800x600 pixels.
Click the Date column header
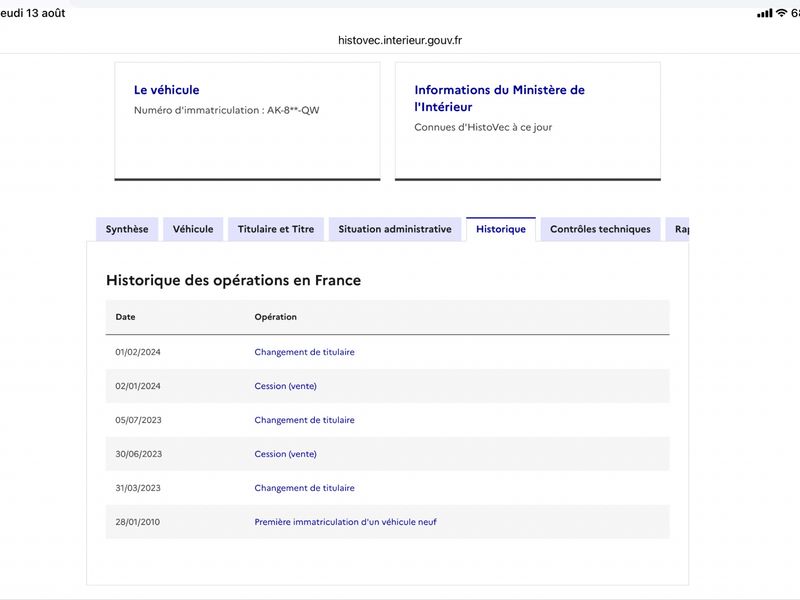pos(126,317)
